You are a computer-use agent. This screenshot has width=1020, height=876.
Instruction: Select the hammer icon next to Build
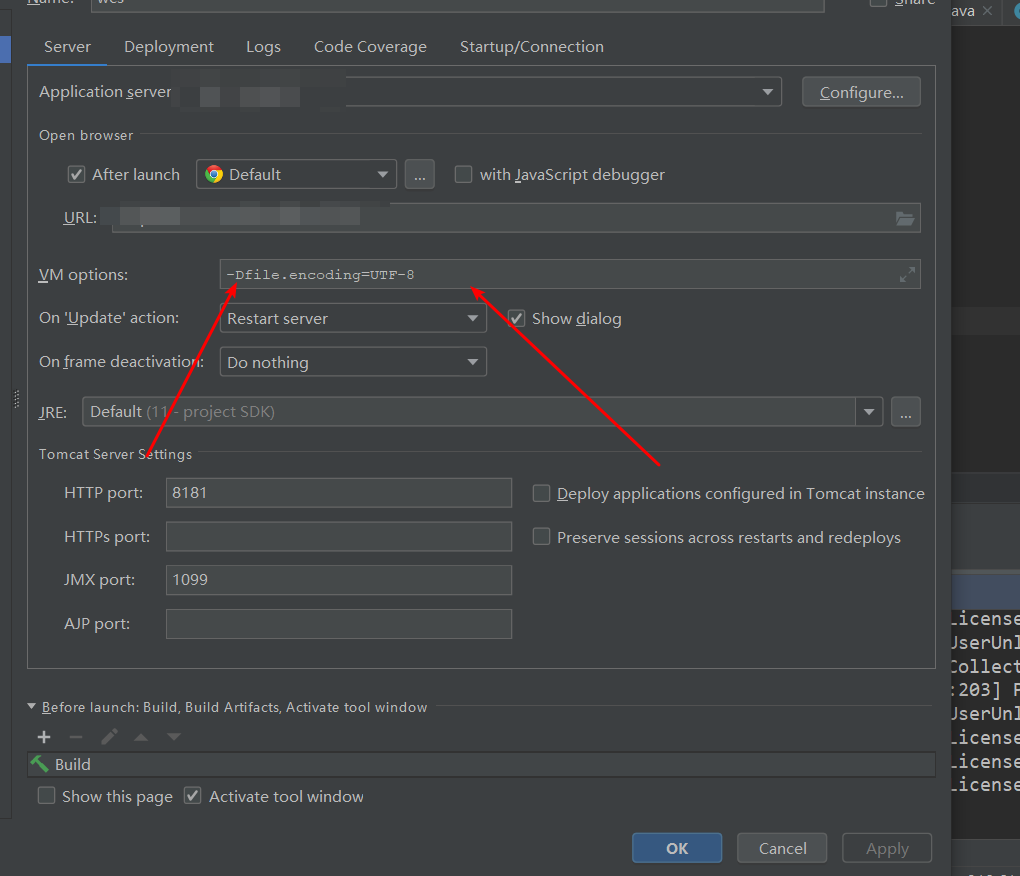(40, 764)
